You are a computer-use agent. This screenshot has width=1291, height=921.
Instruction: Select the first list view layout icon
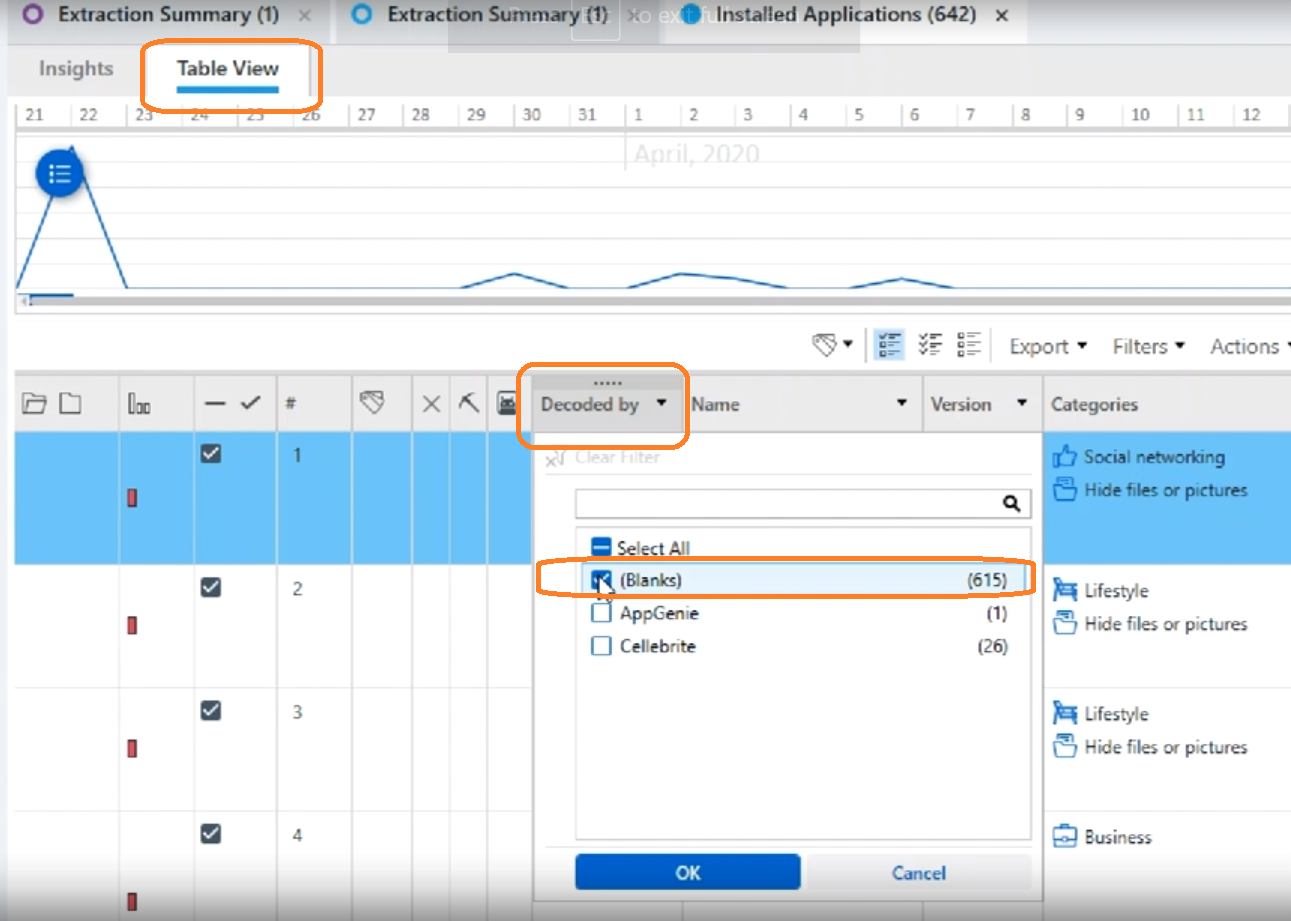tap(889, 344)
